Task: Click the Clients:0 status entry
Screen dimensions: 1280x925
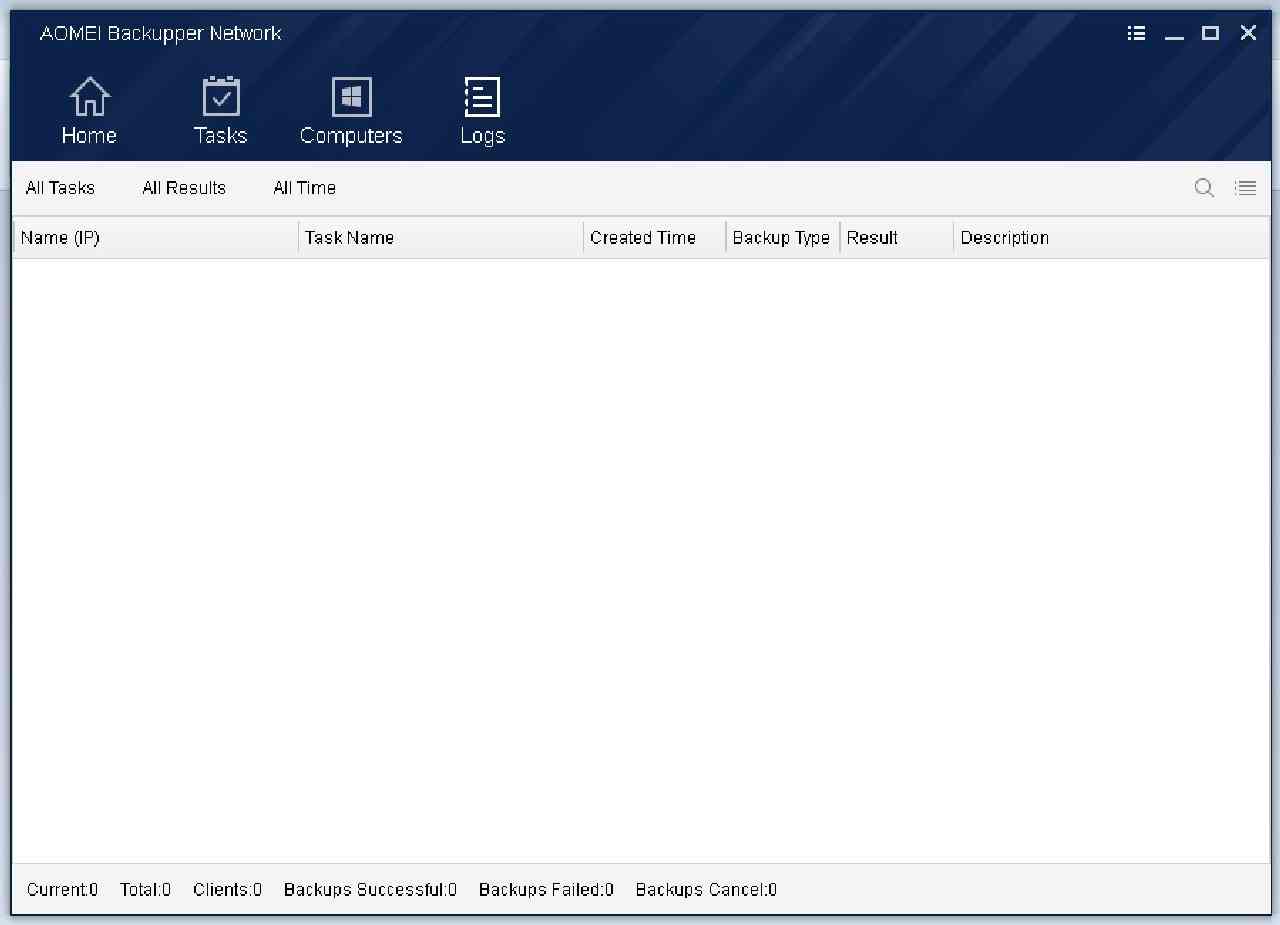Action: [x=227, y=890]
